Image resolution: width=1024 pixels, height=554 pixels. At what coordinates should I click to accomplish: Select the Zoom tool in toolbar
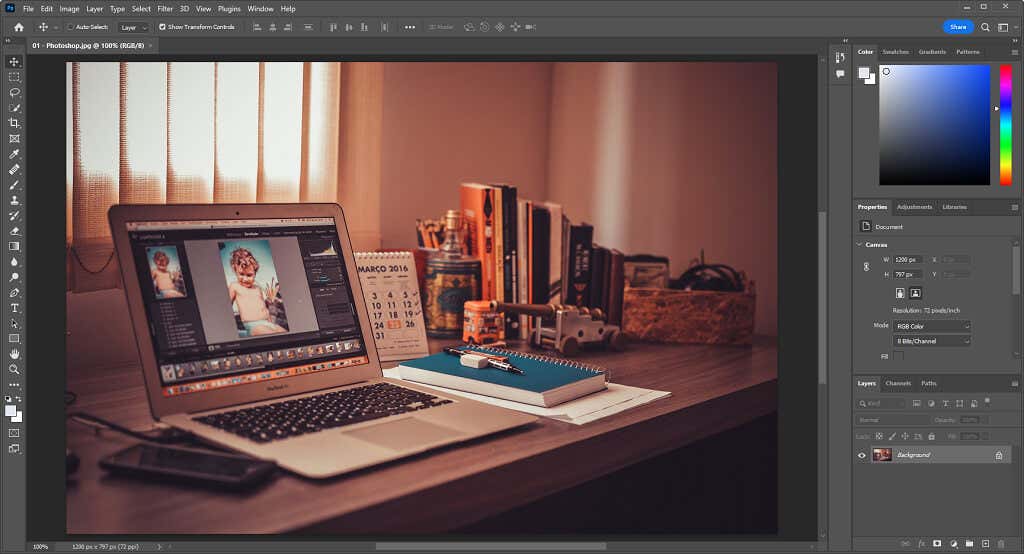[14, 369]
